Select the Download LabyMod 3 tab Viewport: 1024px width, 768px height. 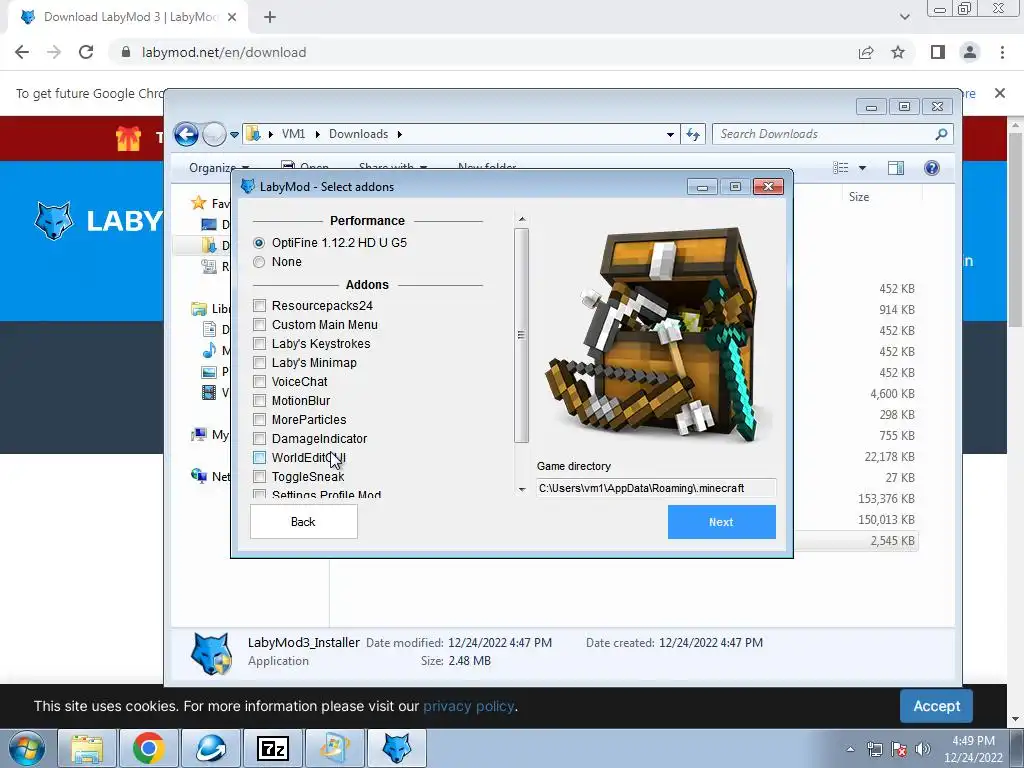click(127, 18)
